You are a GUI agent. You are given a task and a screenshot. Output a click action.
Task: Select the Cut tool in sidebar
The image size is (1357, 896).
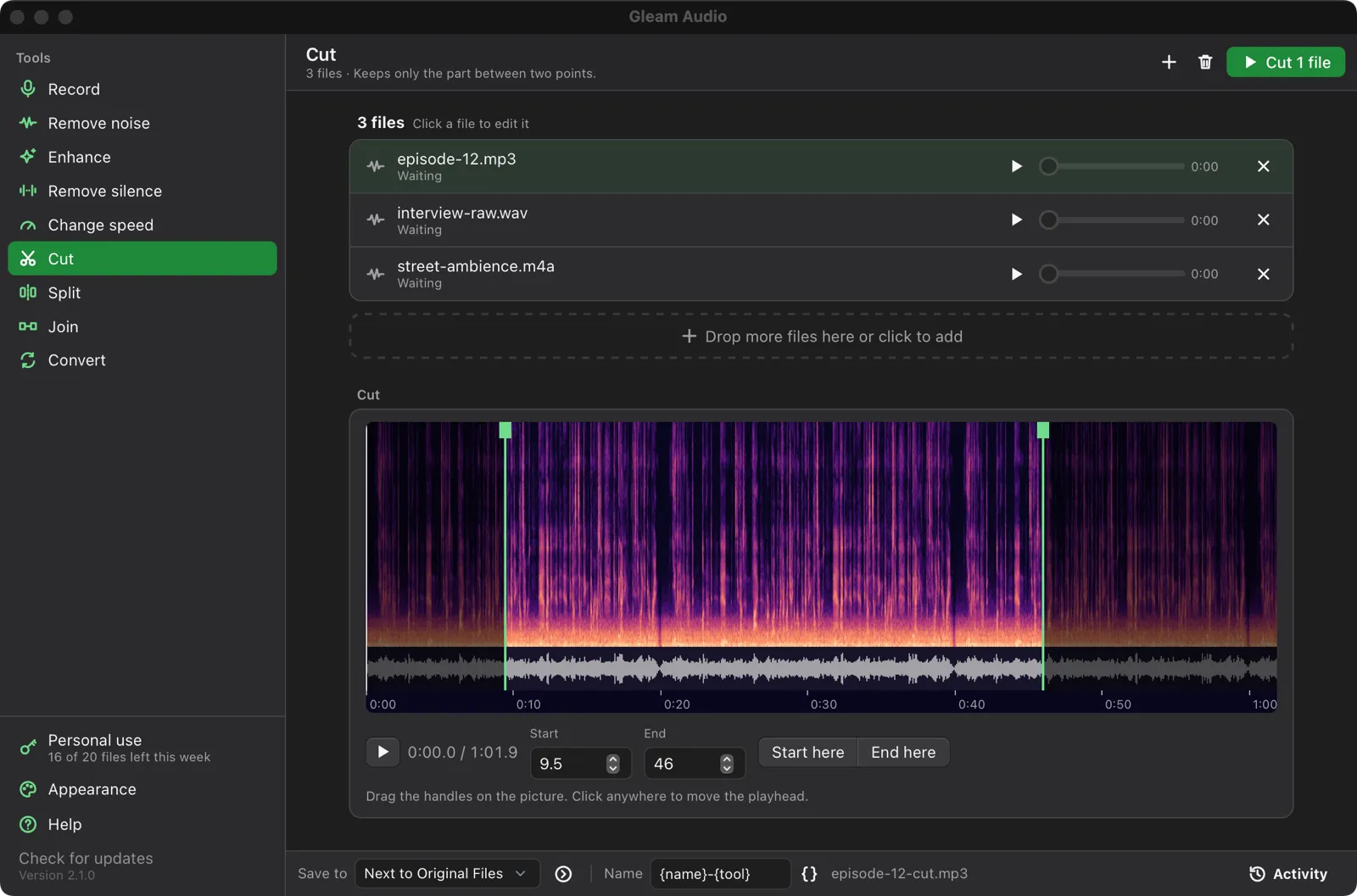pyautogui.click(x=142, y=259)
